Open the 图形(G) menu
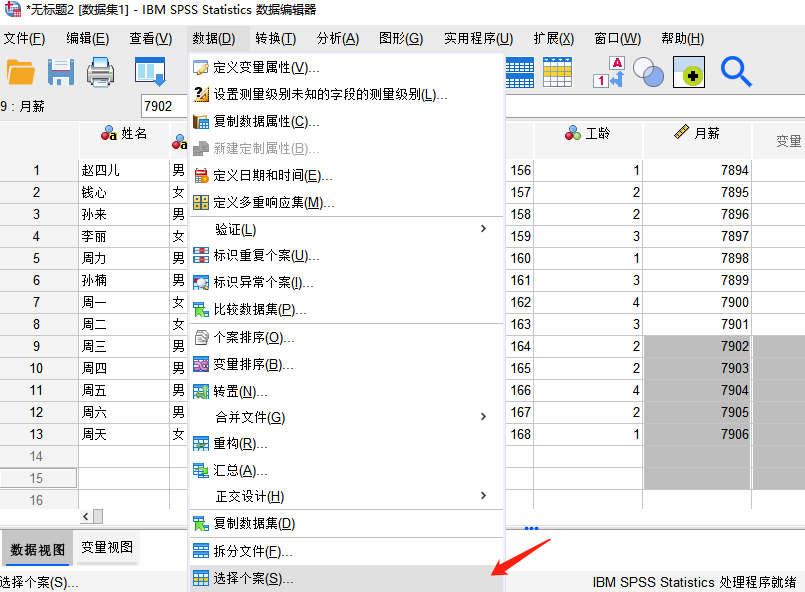The width and height of the screenshot is (805, 592). tap(400, 39)
